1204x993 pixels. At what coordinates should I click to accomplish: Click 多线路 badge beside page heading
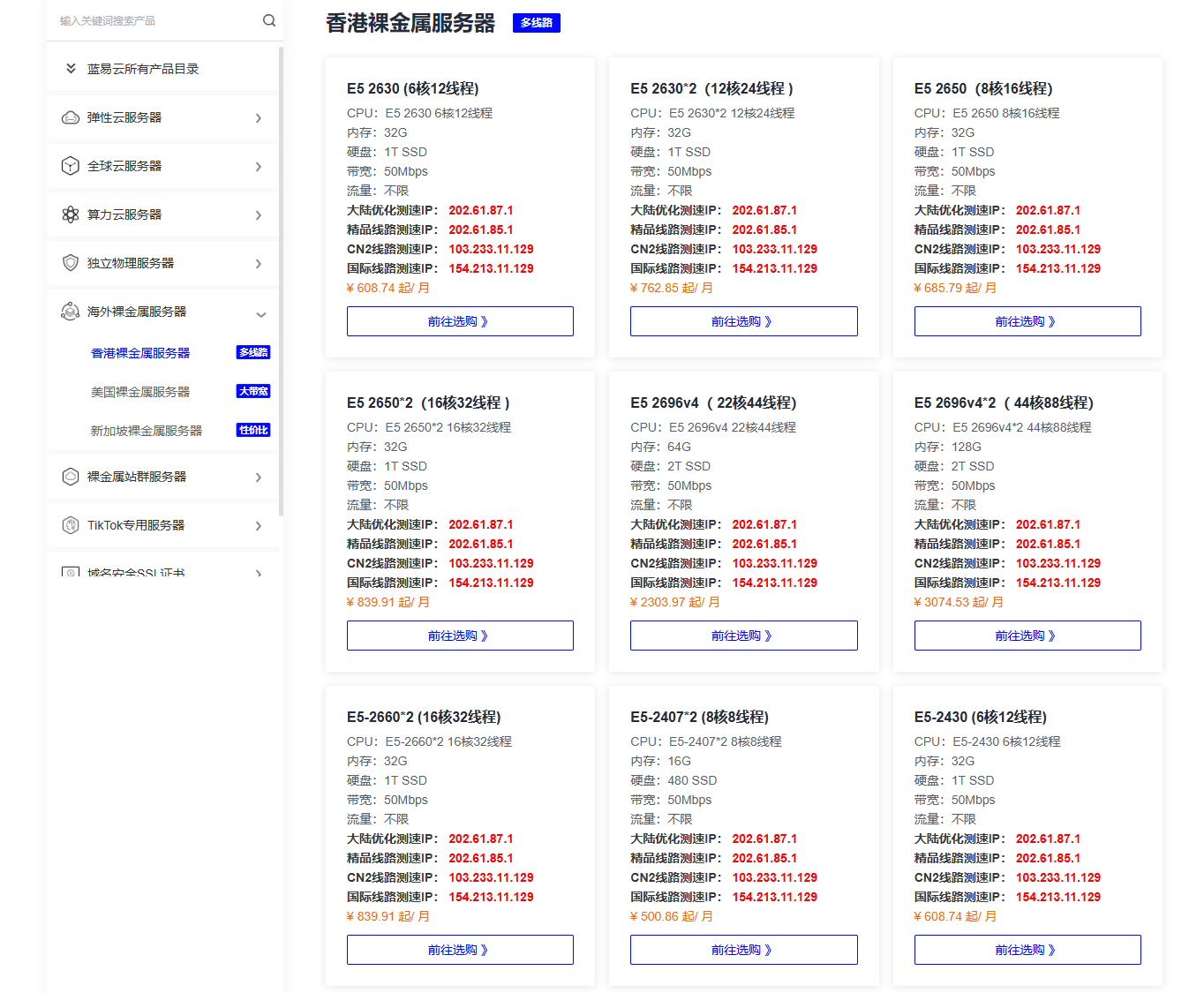pos(537,23)
